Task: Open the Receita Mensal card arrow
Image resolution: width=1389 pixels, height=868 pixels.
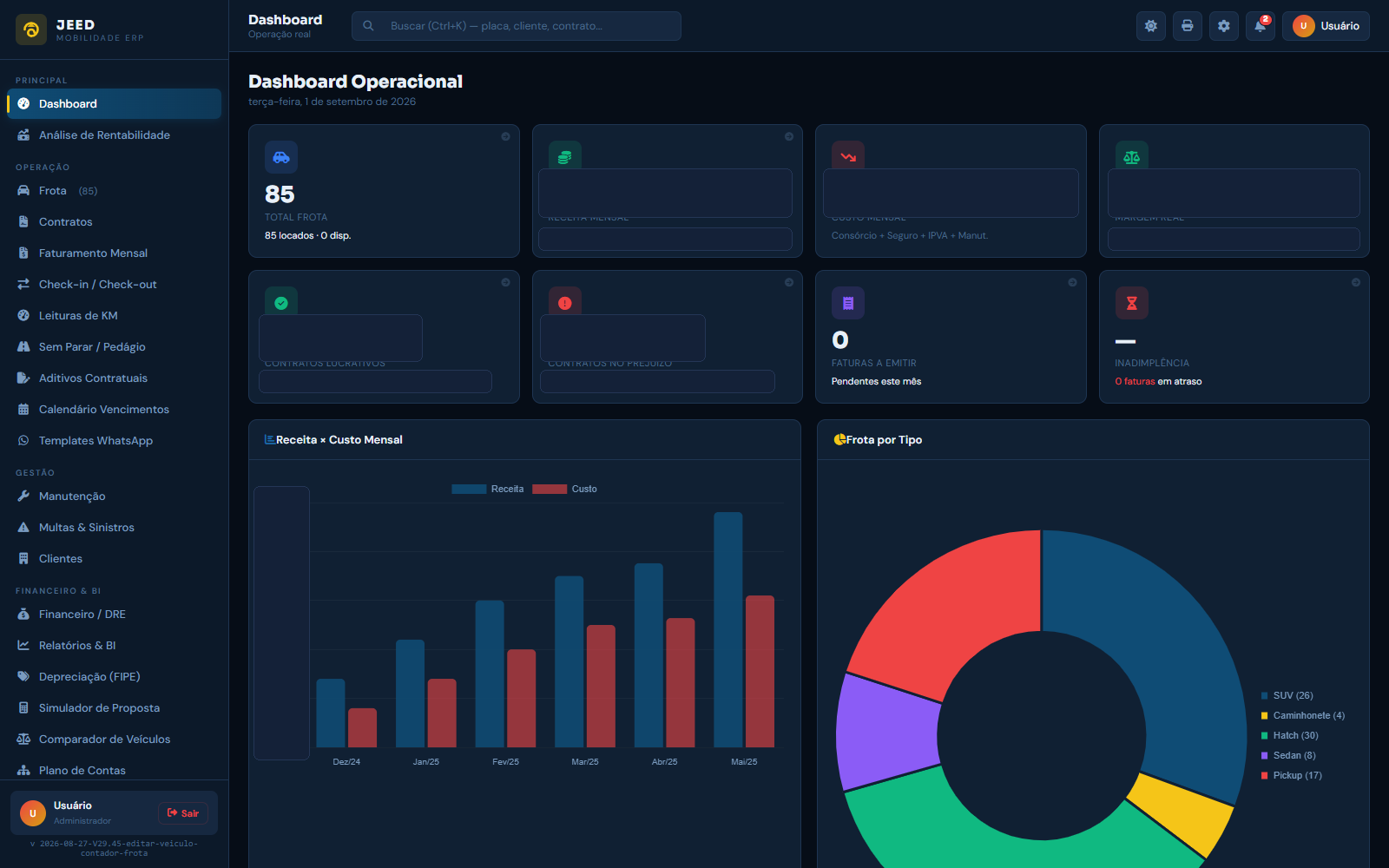Action: [x=789, y=136]
